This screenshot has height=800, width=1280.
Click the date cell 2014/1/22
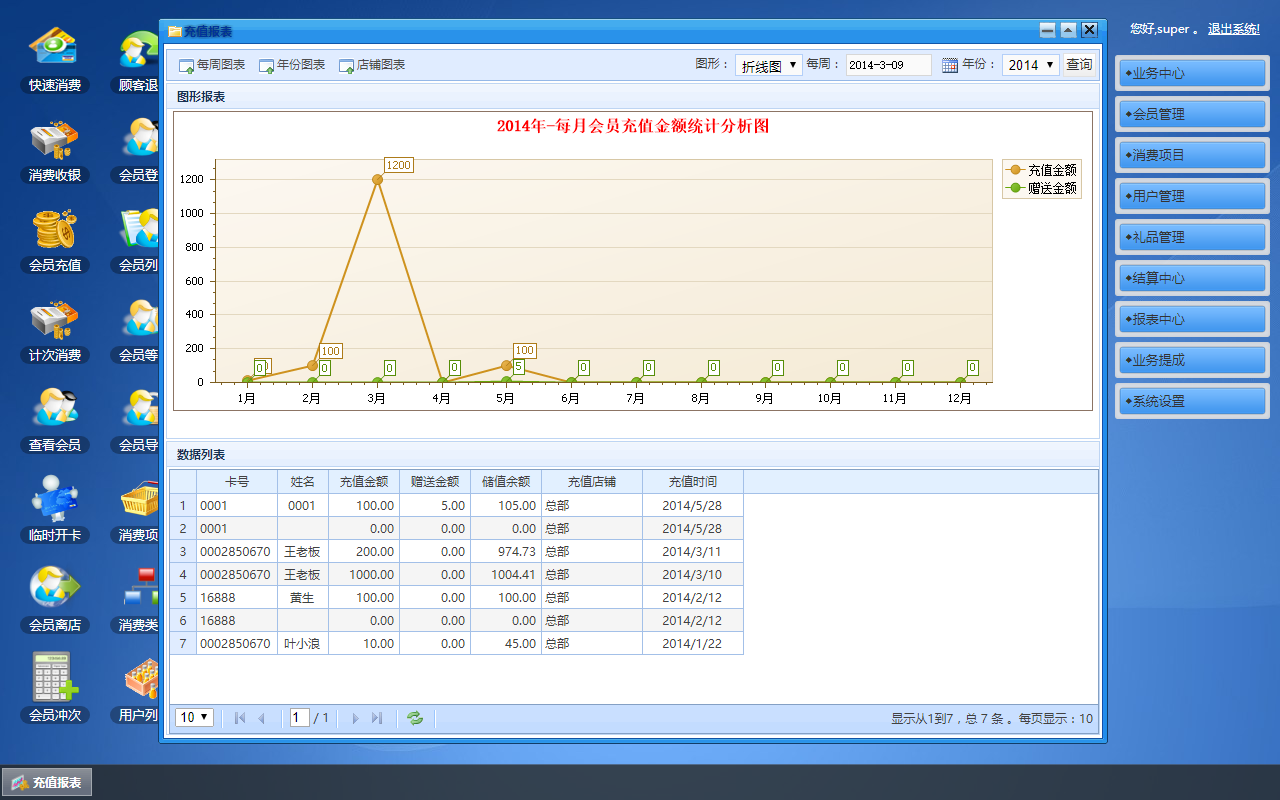pyautogui.click(x=693, y=644)
